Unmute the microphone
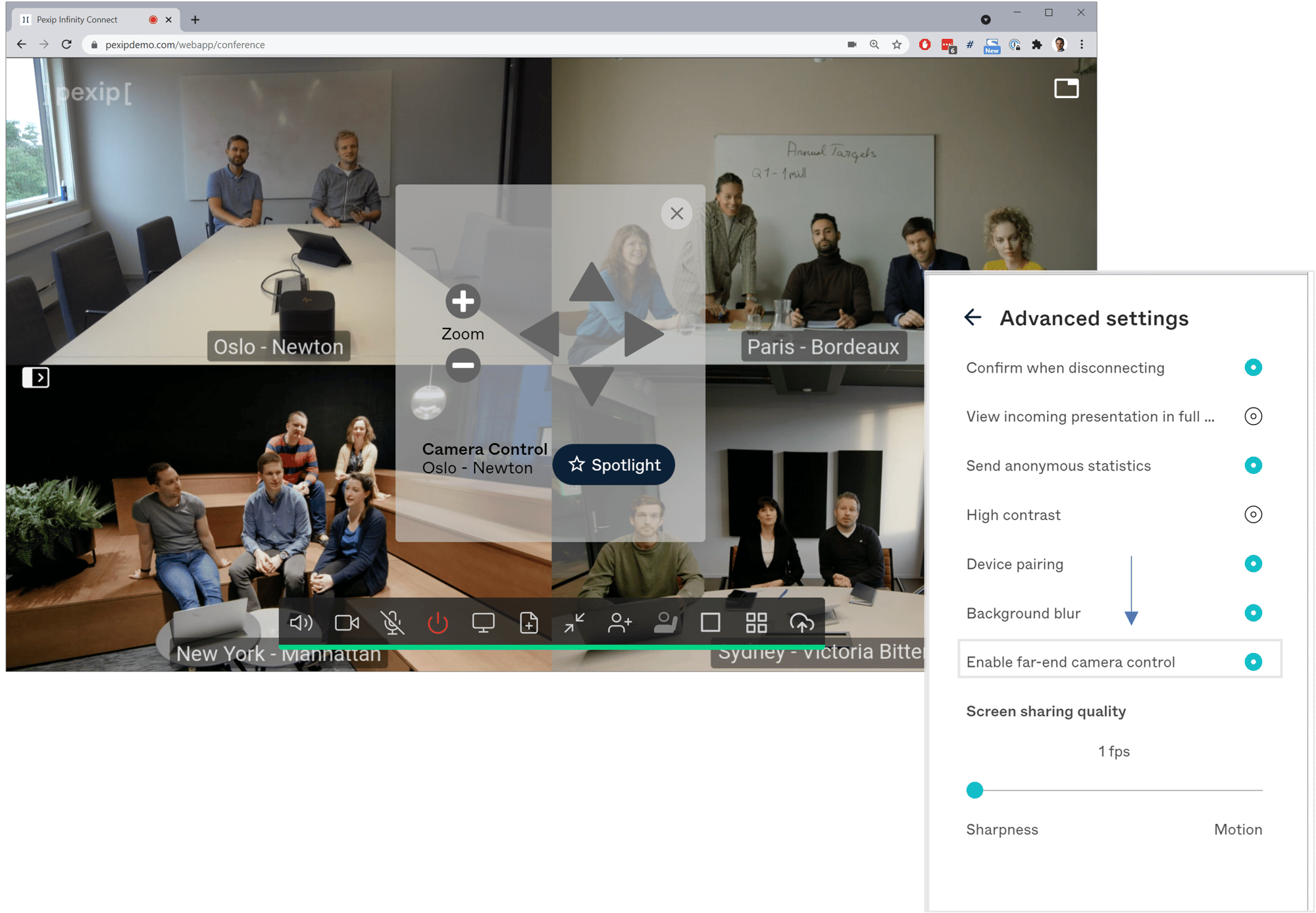 393,623
